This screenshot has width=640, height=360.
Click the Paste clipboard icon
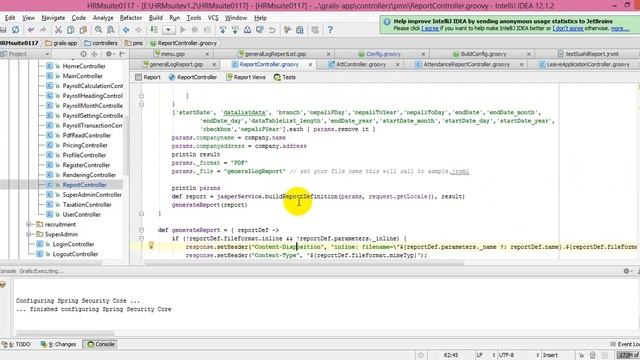point(83,30)
